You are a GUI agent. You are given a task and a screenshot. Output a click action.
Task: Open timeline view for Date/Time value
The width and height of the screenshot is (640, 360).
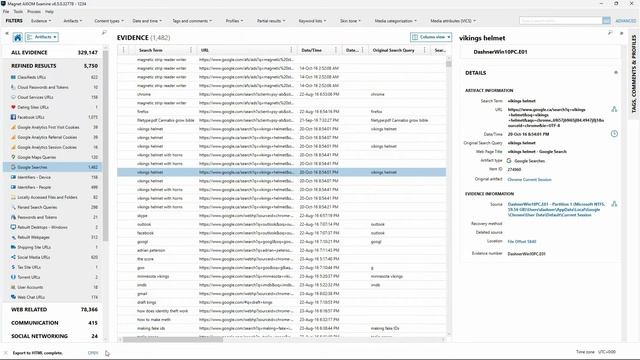point(614,134)
